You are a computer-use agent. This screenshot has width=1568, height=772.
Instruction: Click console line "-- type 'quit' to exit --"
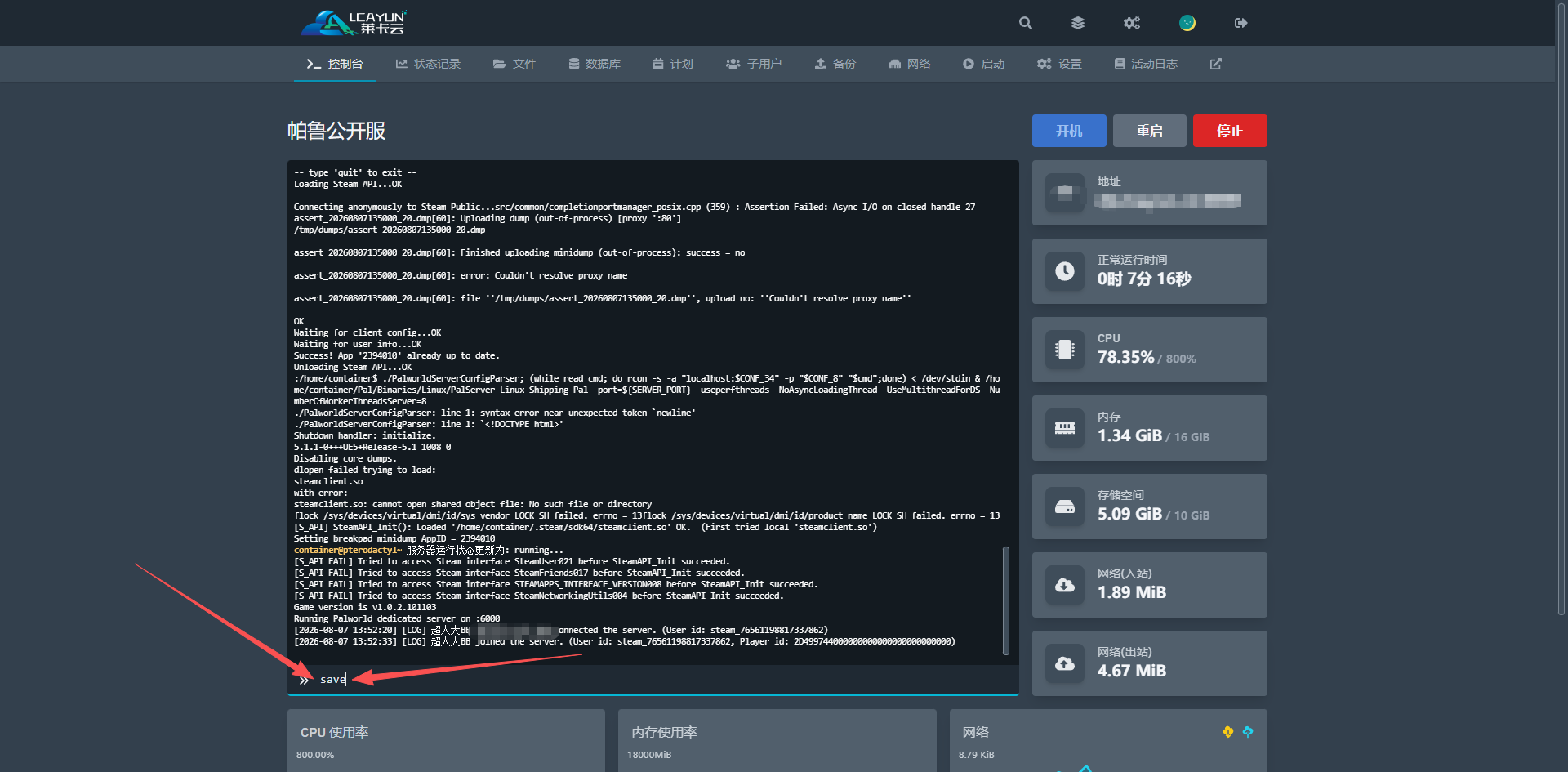[355, 172]
